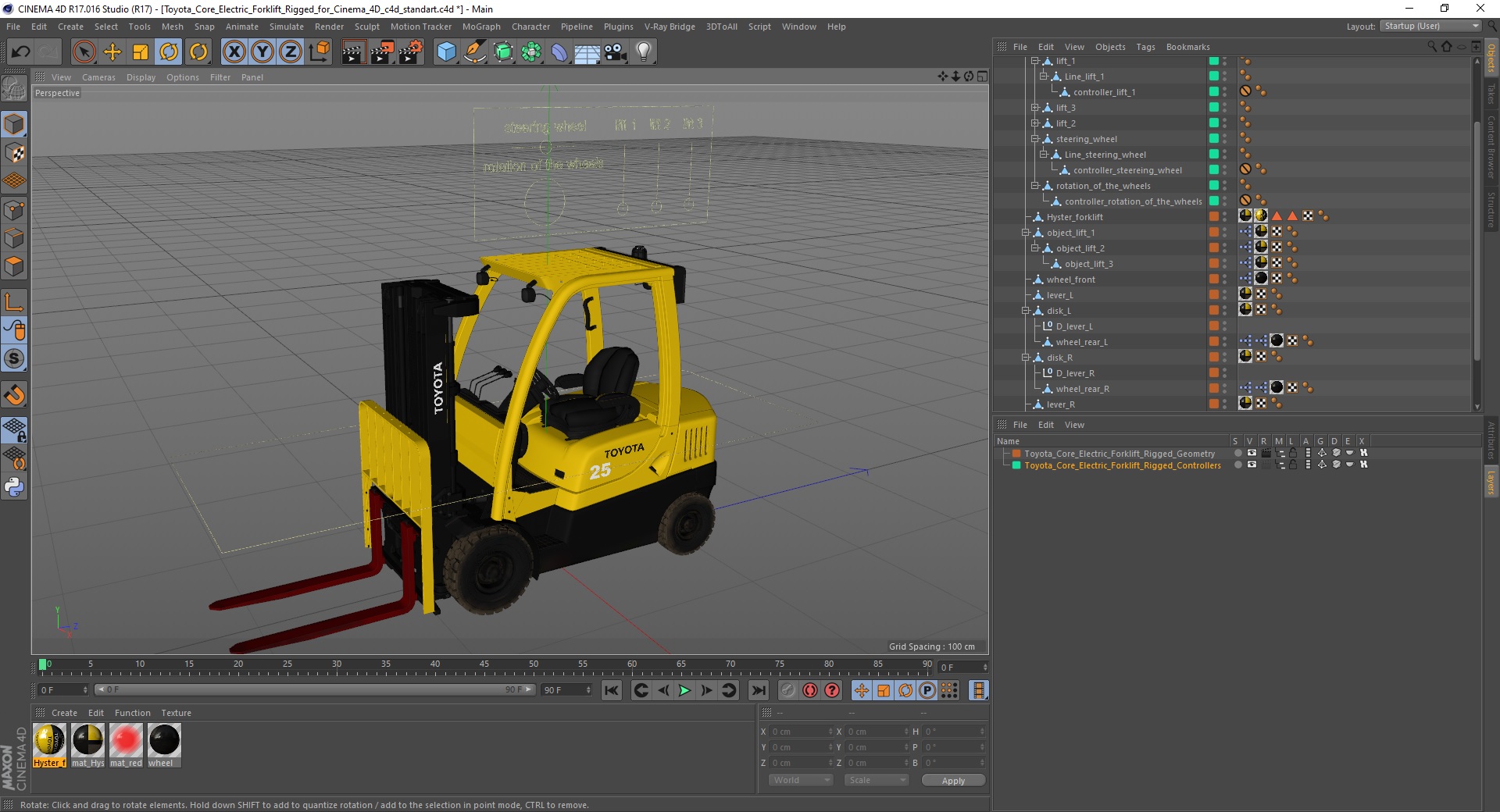Image resolution: width=1500 pixels, height=812 pixels.
Task: Switch to Texture mode
Action: click(x=14, y=153)
